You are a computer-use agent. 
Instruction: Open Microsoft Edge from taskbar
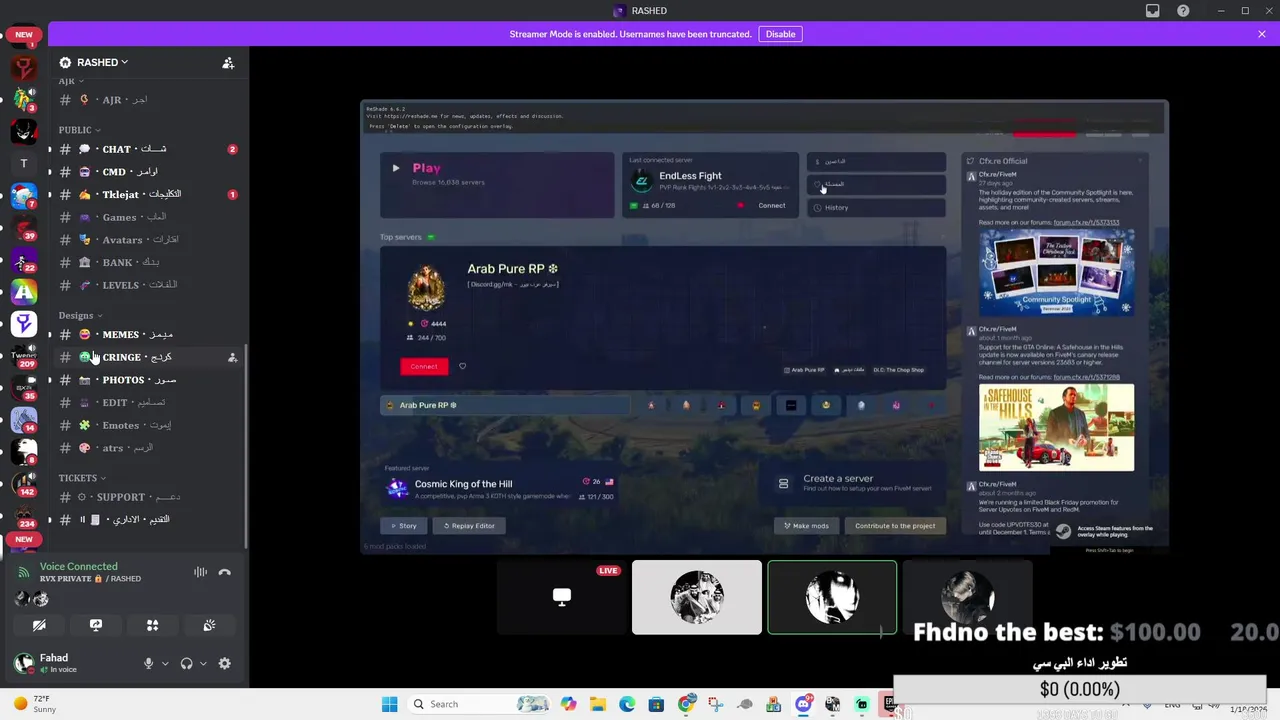tap(627, 704)
